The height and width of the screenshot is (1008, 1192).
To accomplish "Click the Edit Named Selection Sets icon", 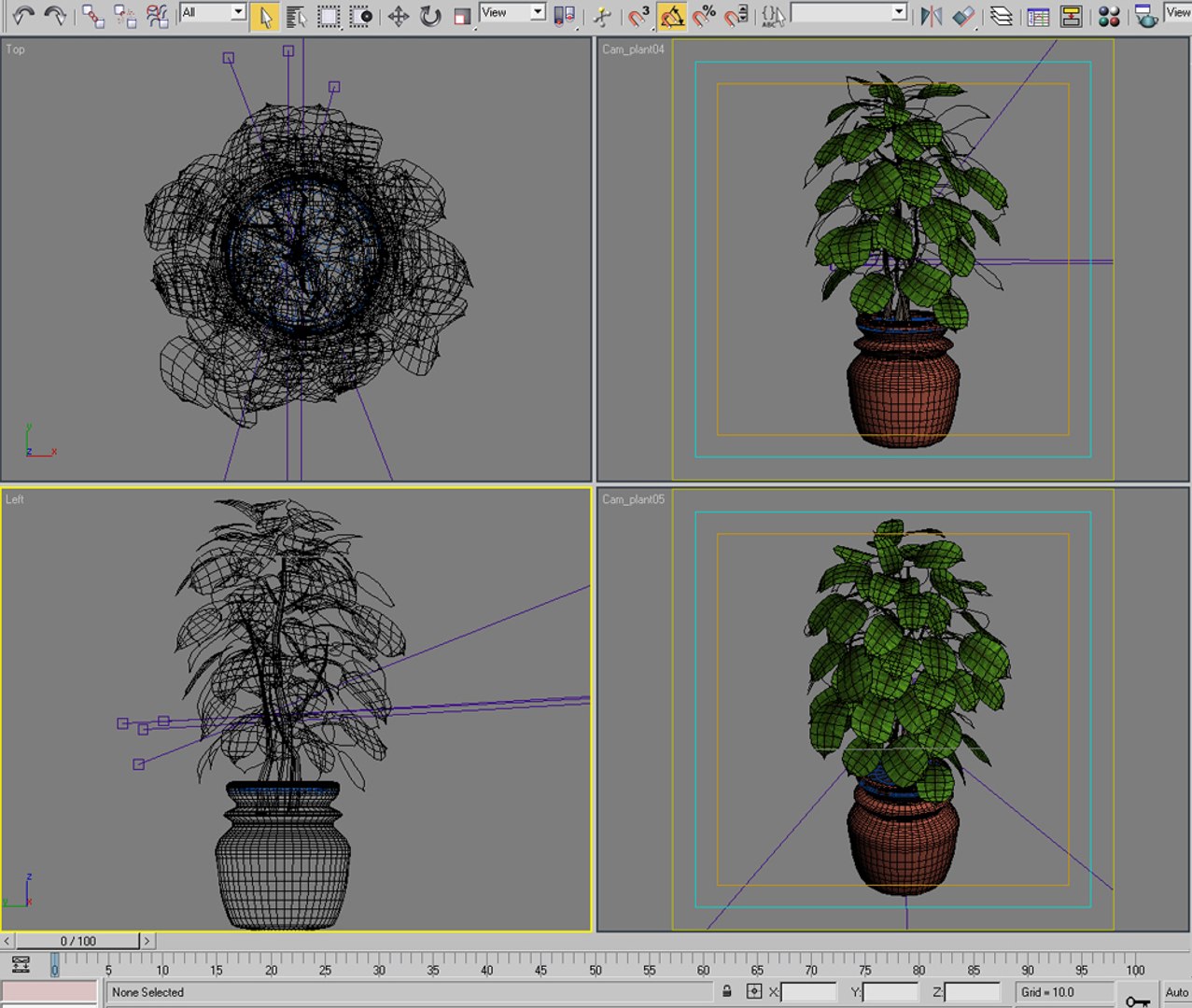I will (773, 16).
